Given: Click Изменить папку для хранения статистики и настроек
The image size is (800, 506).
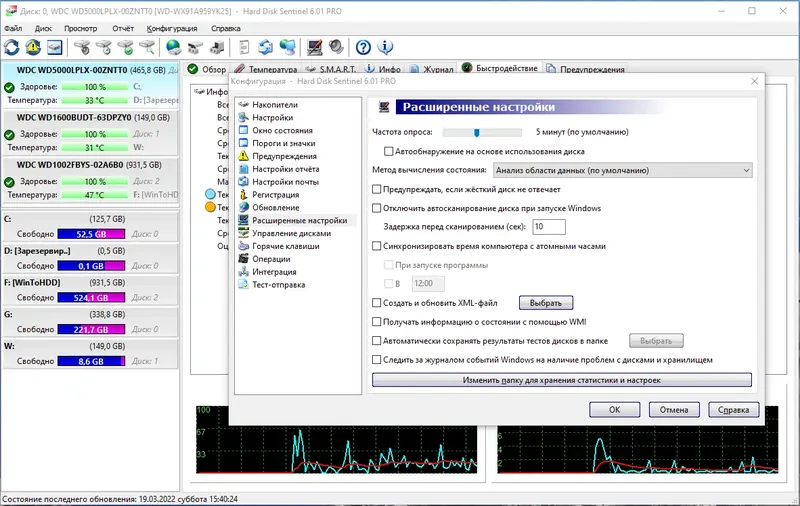Looking at the screenshot, I should click(x=562, y=380).
